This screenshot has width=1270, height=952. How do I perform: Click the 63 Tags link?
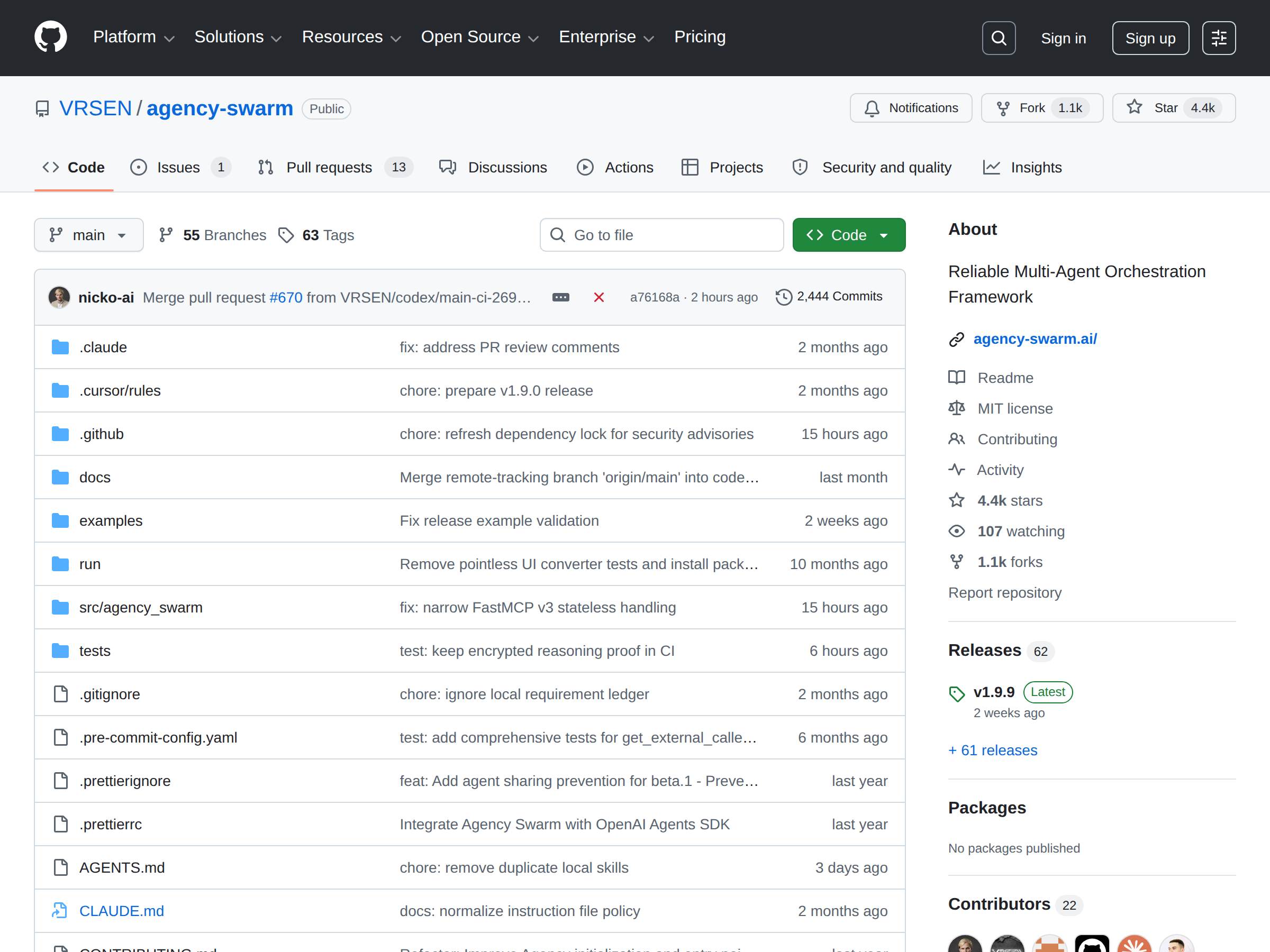[317, 235]
